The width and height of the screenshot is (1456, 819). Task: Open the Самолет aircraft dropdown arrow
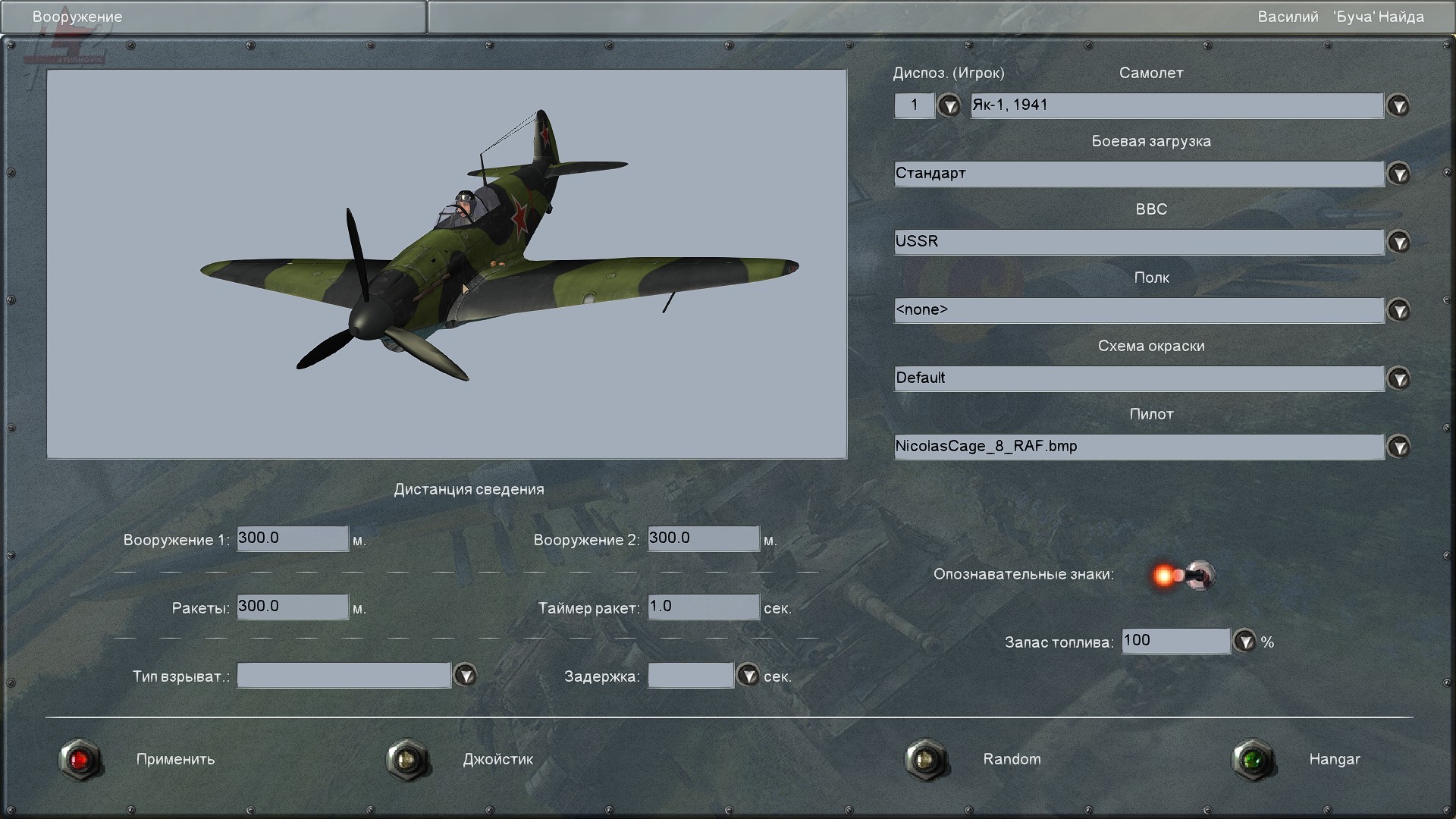(x=1398, y=105)
